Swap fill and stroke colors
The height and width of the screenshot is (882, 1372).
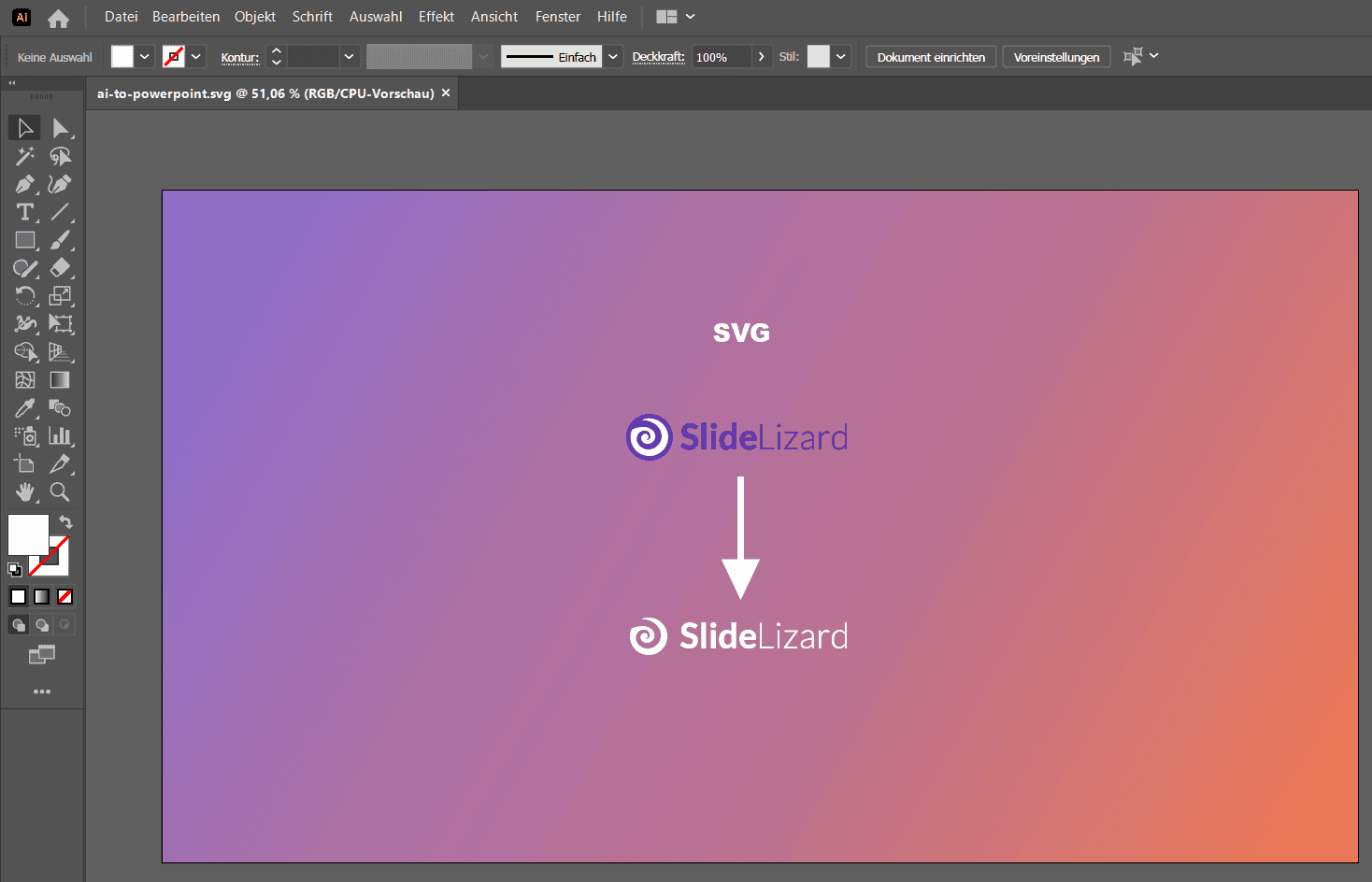[x=65, y=522]
